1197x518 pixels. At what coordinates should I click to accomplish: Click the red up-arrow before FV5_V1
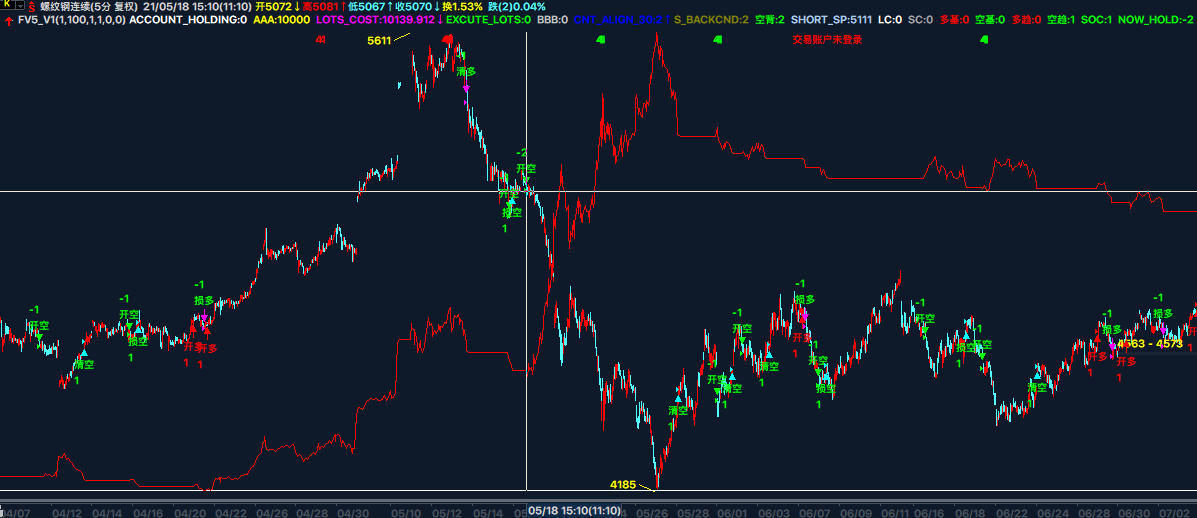[8, 21]
